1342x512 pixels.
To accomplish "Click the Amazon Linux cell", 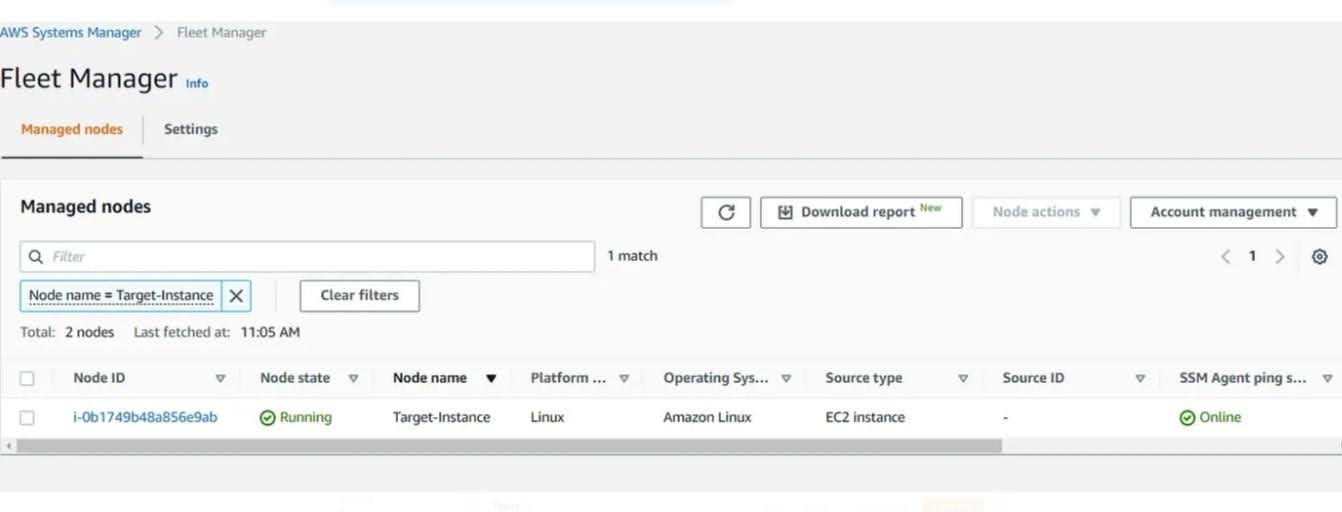I will pos(707,418).
